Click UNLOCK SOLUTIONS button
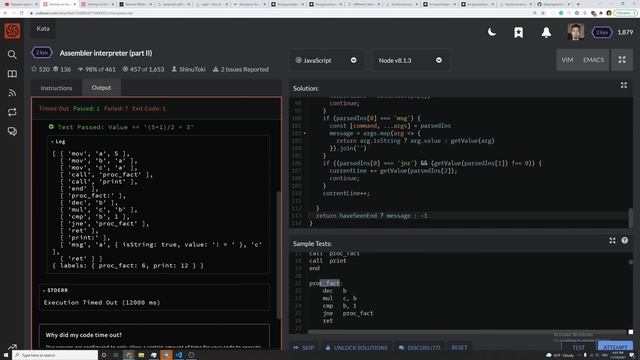Viewport: 640px width, 360px height. 357,348
